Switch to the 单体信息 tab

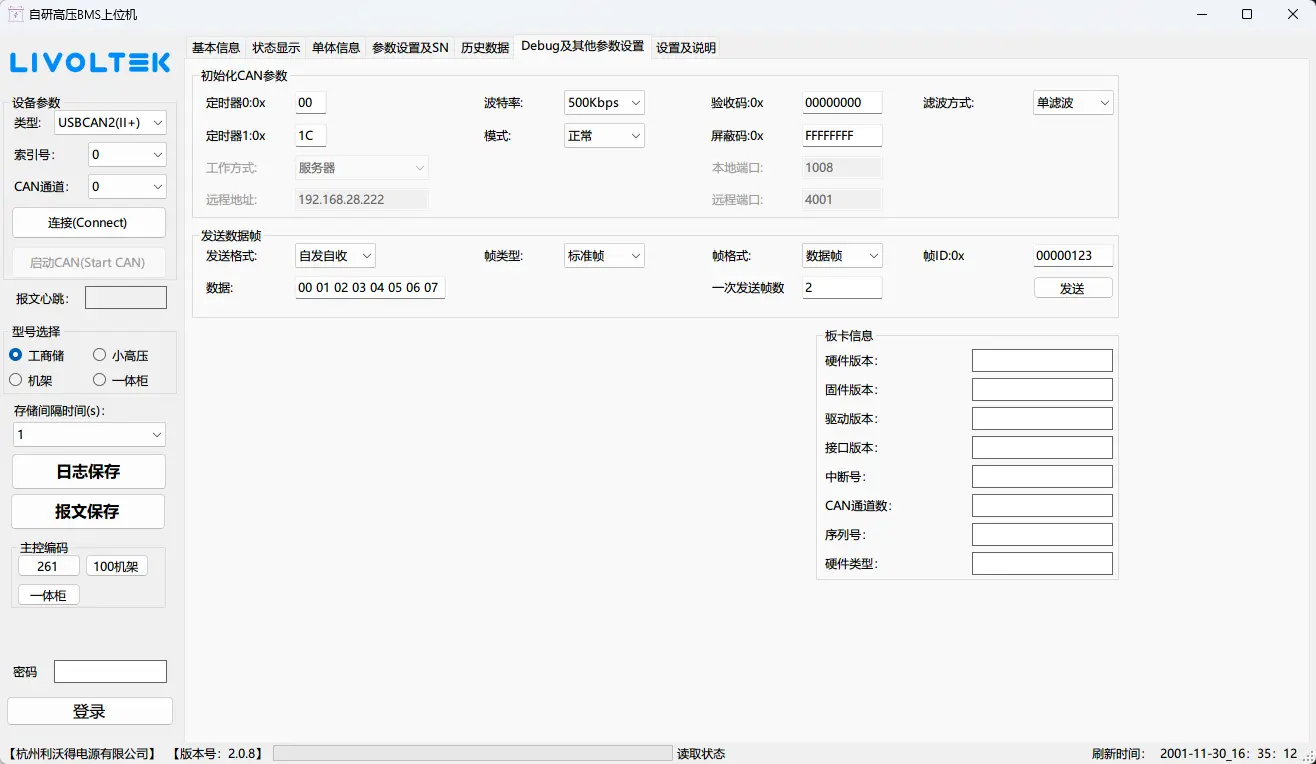coord(336,48)
